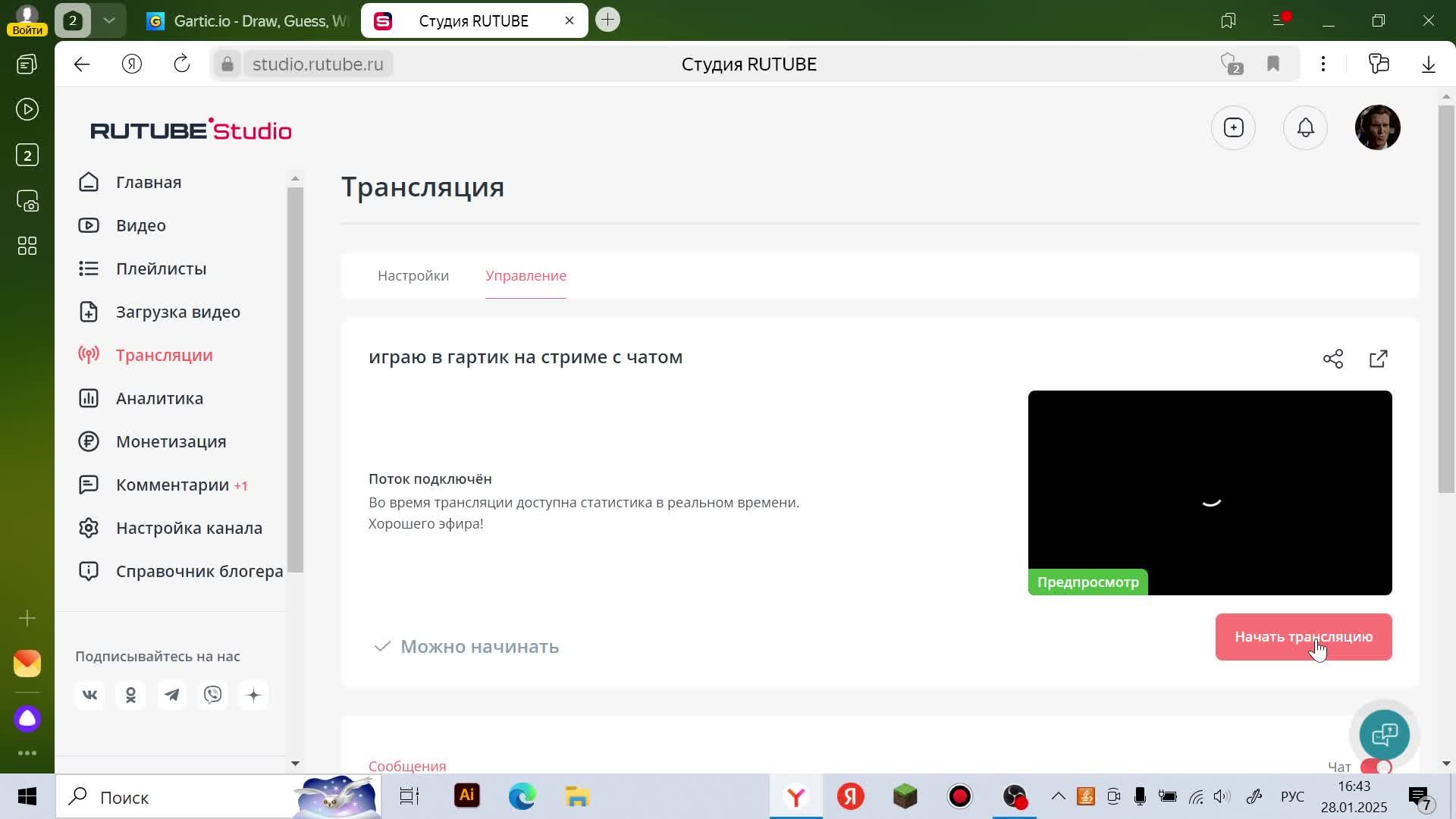The width and height of the screenshot is (1456, 819).
Task: Open the Odnoklassniki social link
Action: (130, 695)
